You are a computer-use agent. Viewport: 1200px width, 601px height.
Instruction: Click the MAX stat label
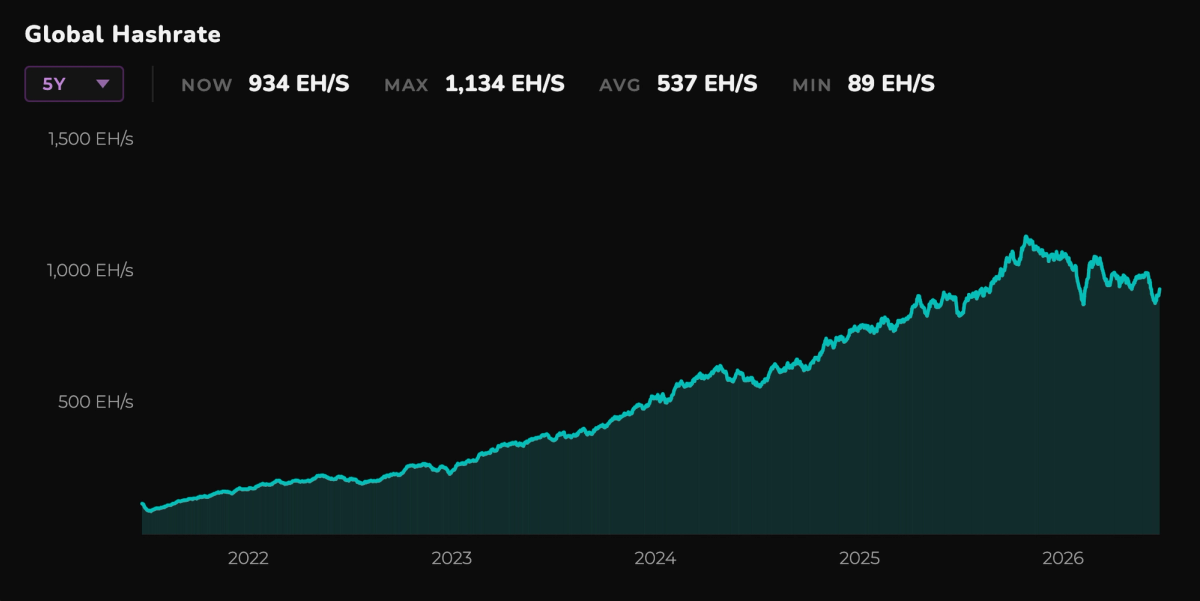(x=406, y=85)
